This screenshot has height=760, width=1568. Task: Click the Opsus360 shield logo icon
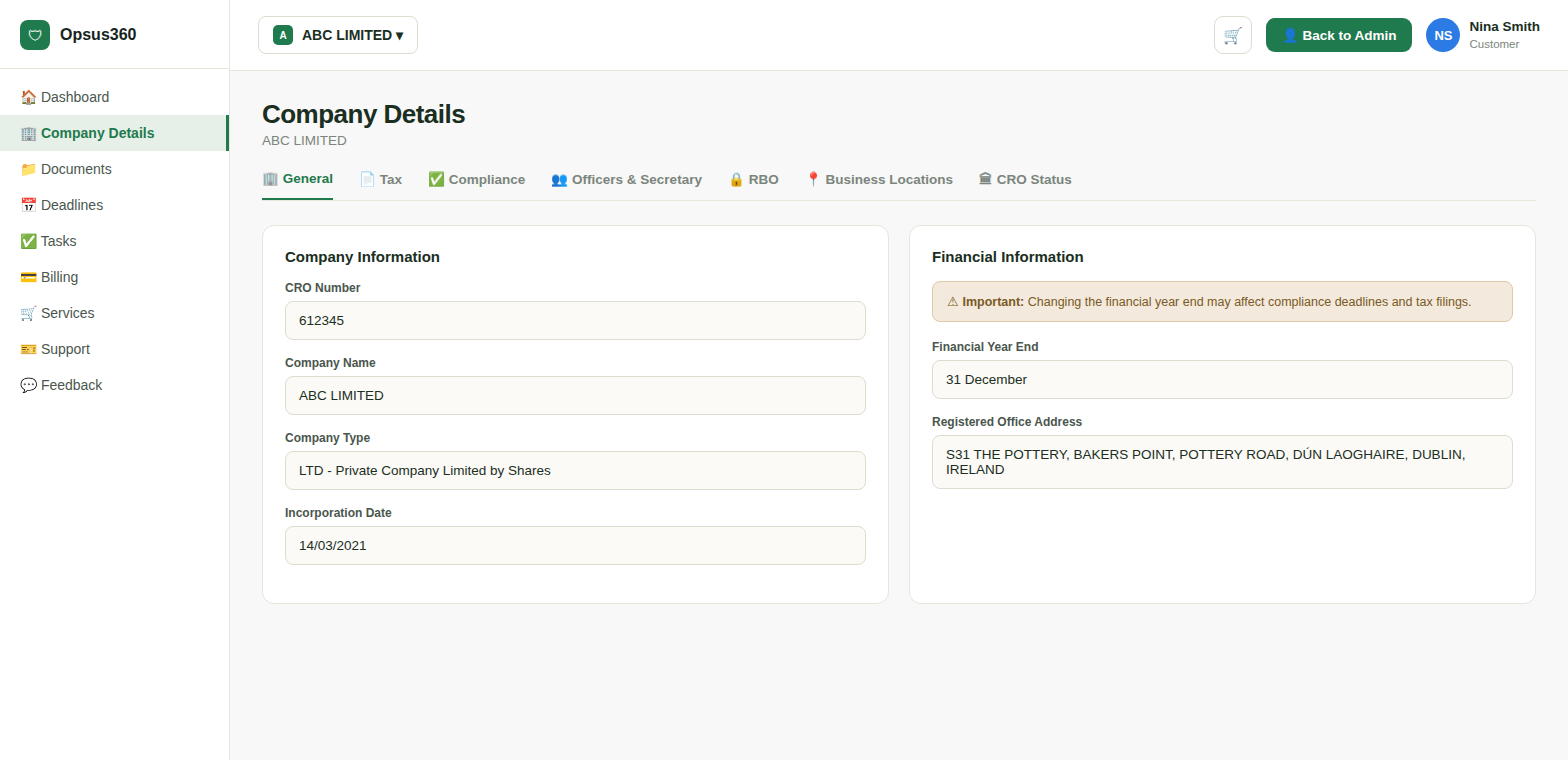pyautogui.click(x=35, y=35)
